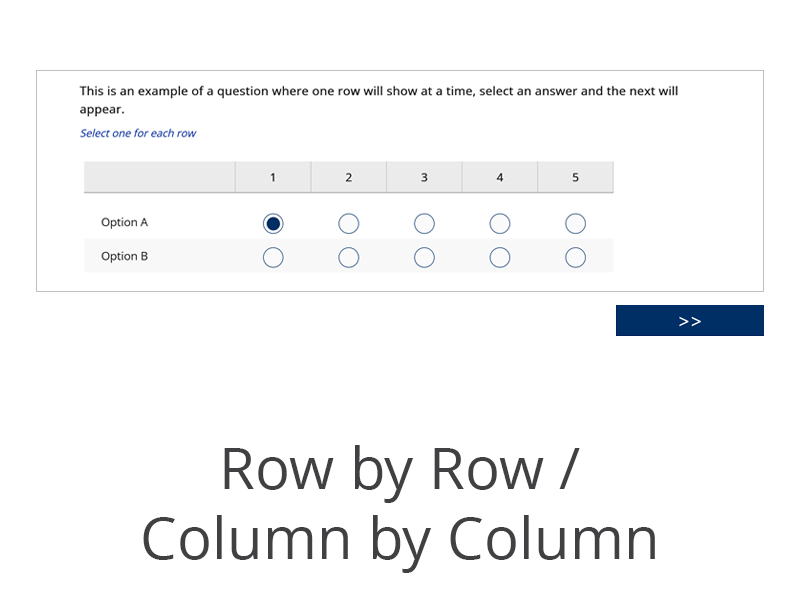Select rating 4 for Option B
Screen dimensions: 800x600
500,257
